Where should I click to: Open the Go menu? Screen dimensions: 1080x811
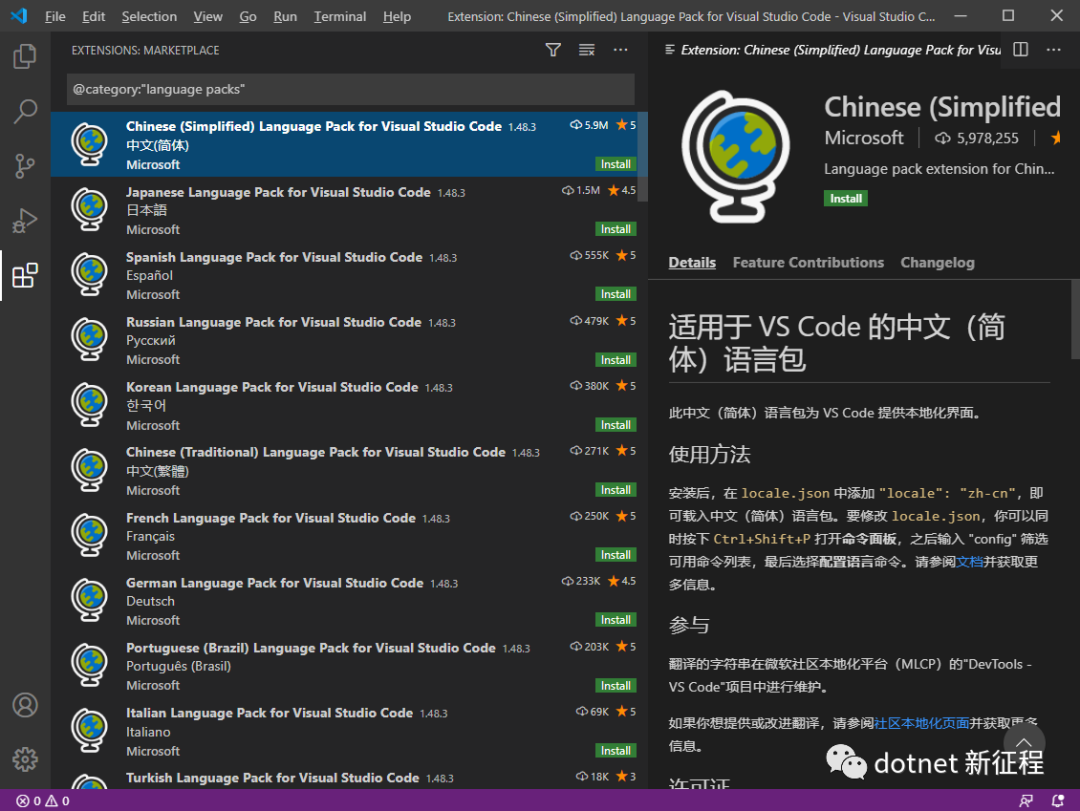tap(248, 16)
